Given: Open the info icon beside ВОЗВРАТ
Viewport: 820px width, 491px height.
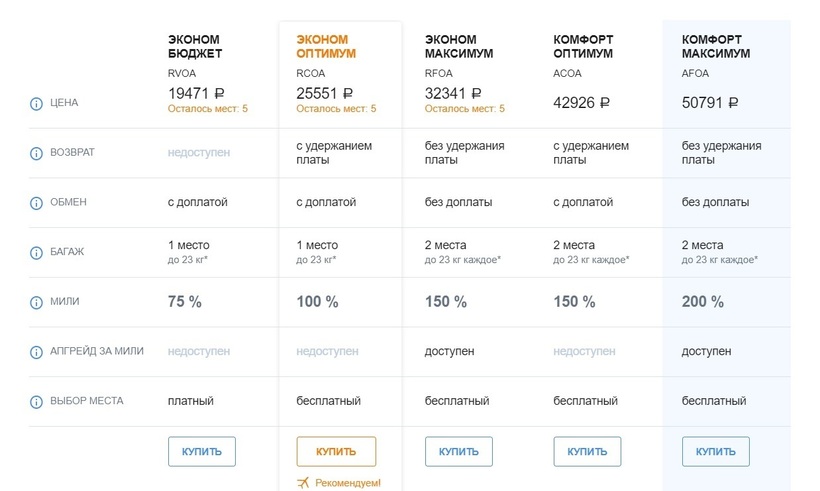Looking at the screenshot, I should click(36, 153).
